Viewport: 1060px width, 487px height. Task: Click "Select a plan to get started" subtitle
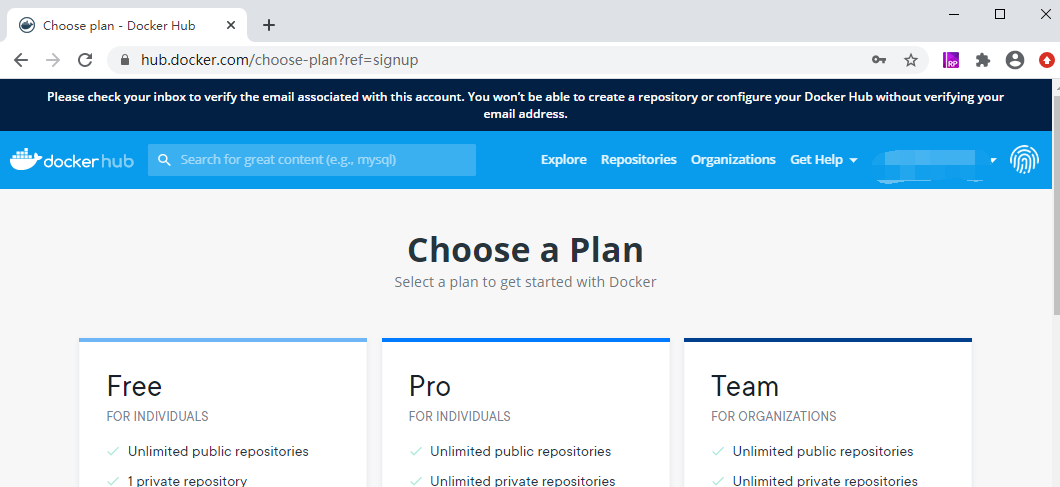click(525, 282)
